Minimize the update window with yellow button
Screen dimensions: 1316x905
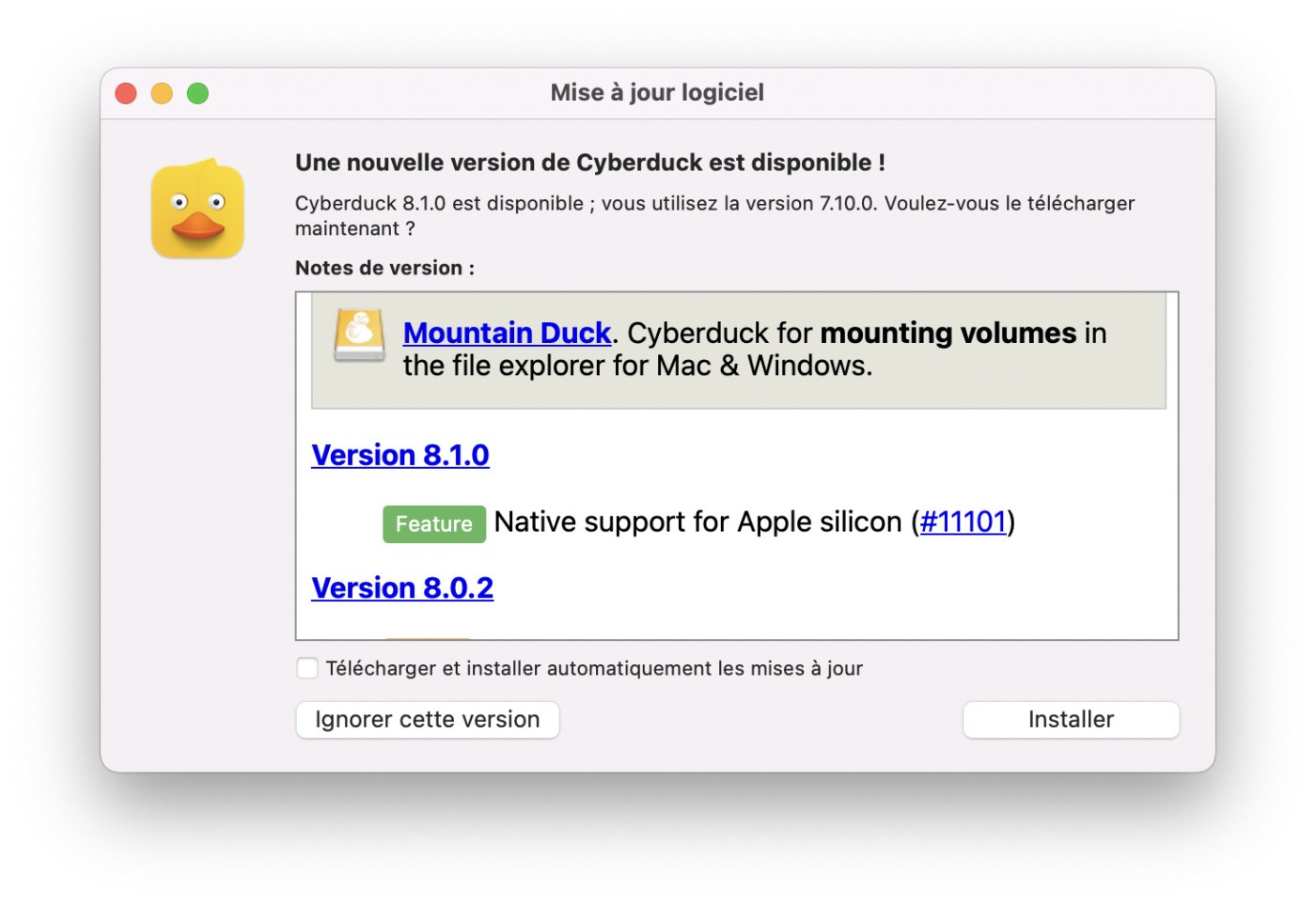(x=162, y=93)
